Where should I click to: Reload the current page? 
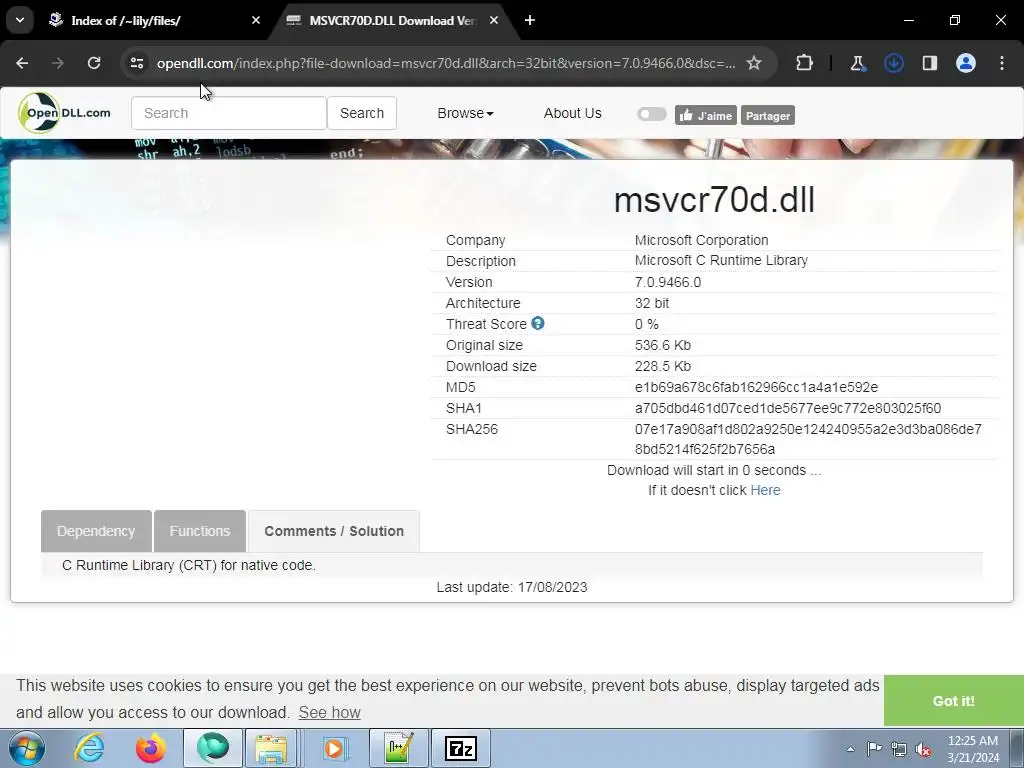[x=94, y=63]
